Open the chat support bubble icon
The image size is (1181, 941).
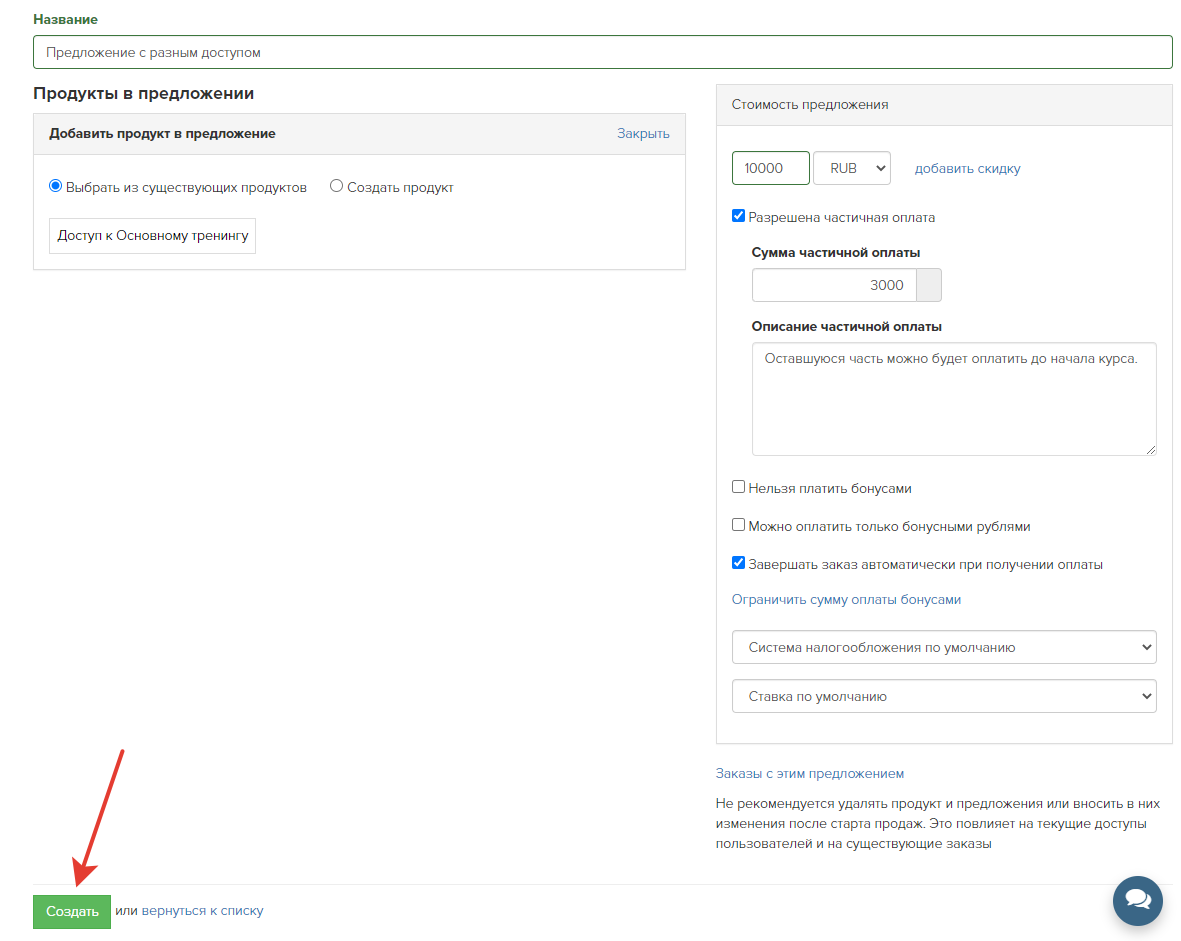pyautogui.click(x=1137, y=901)
